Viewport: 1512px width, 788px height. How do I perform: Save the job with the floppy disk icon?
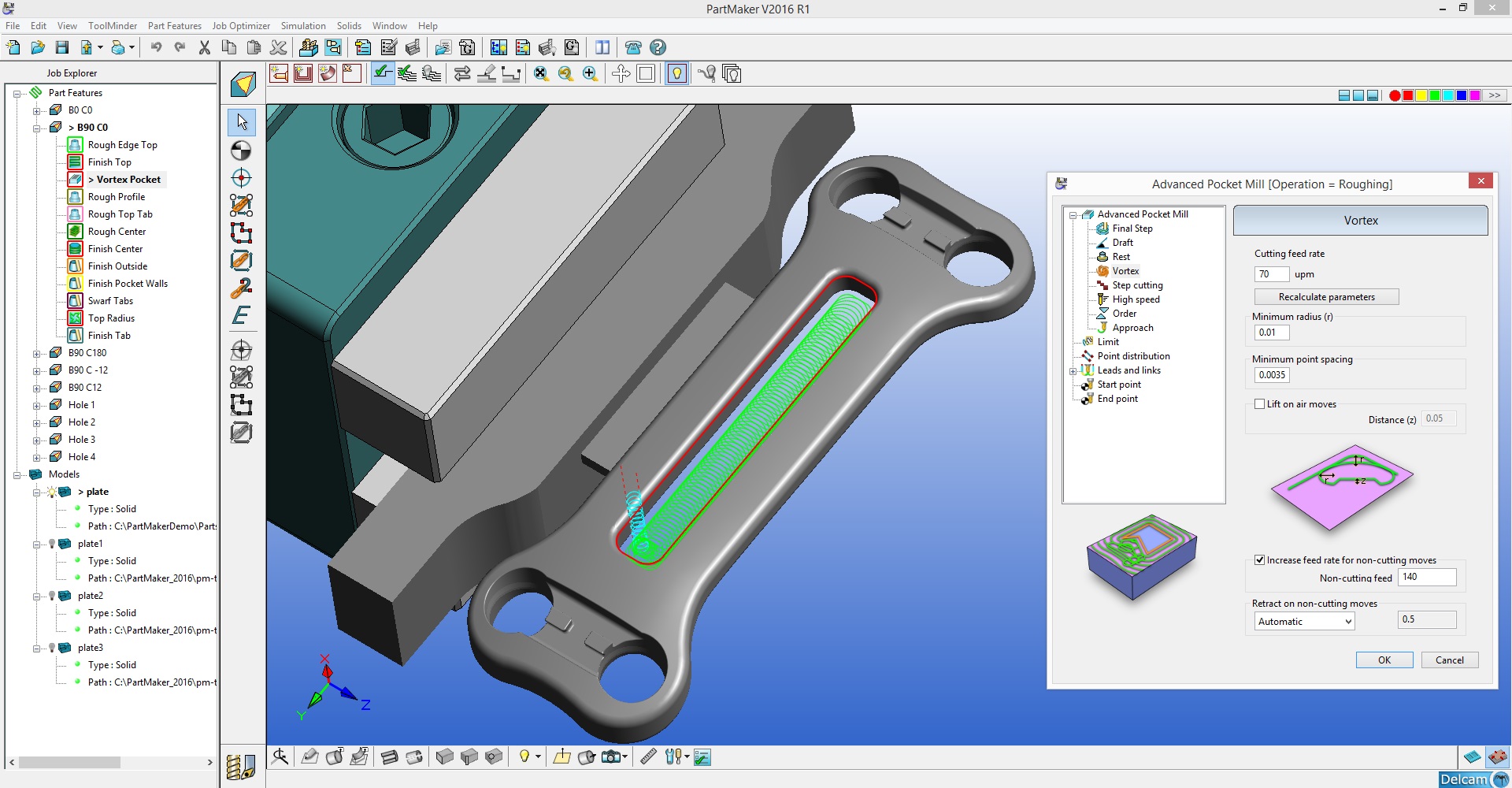pyautogui.click(x=62, y=48)
